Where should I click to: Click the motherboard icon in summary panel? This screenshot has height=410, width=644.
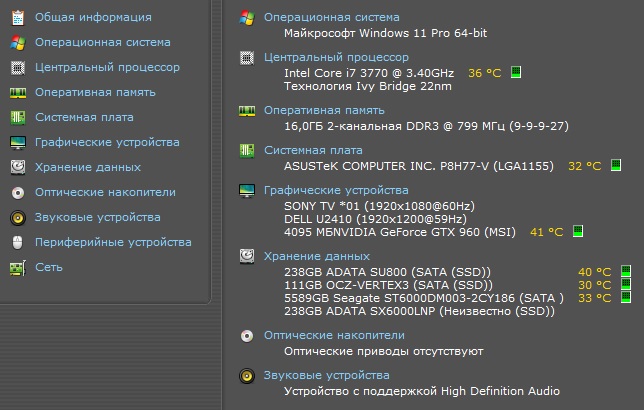coord(247,151)
